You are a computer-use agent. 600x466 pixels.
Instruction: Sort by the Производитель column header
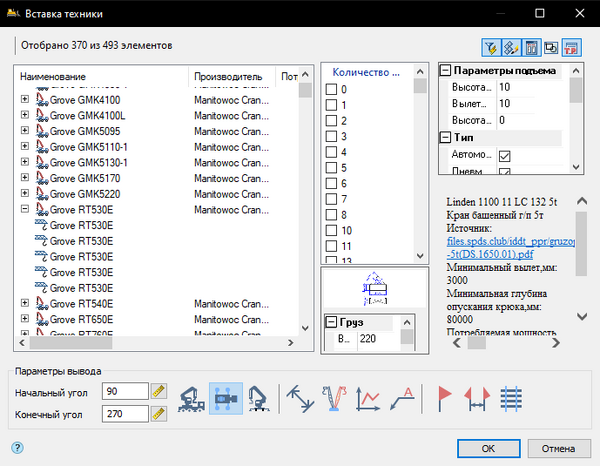click(228, 77)
